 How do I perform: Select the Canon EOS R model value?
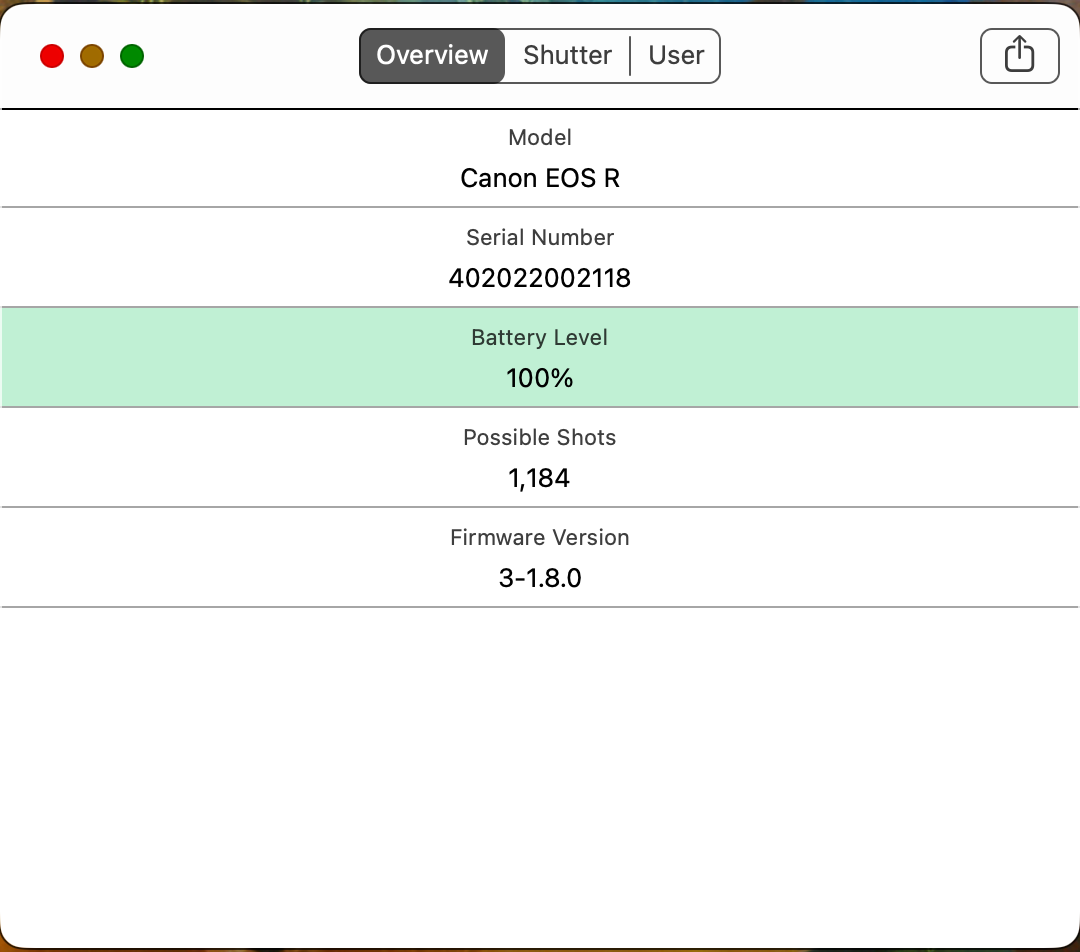point(540,178)
